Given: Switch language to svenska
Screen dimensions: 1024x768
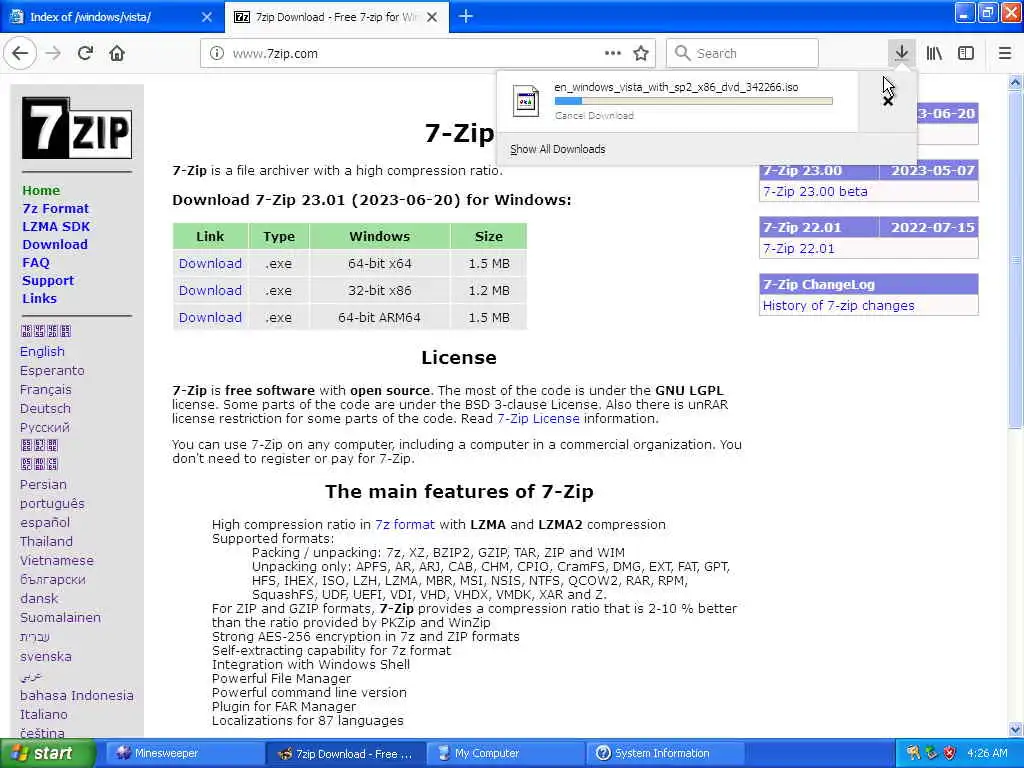Looking at the screenshot, I should click(46, 656).
